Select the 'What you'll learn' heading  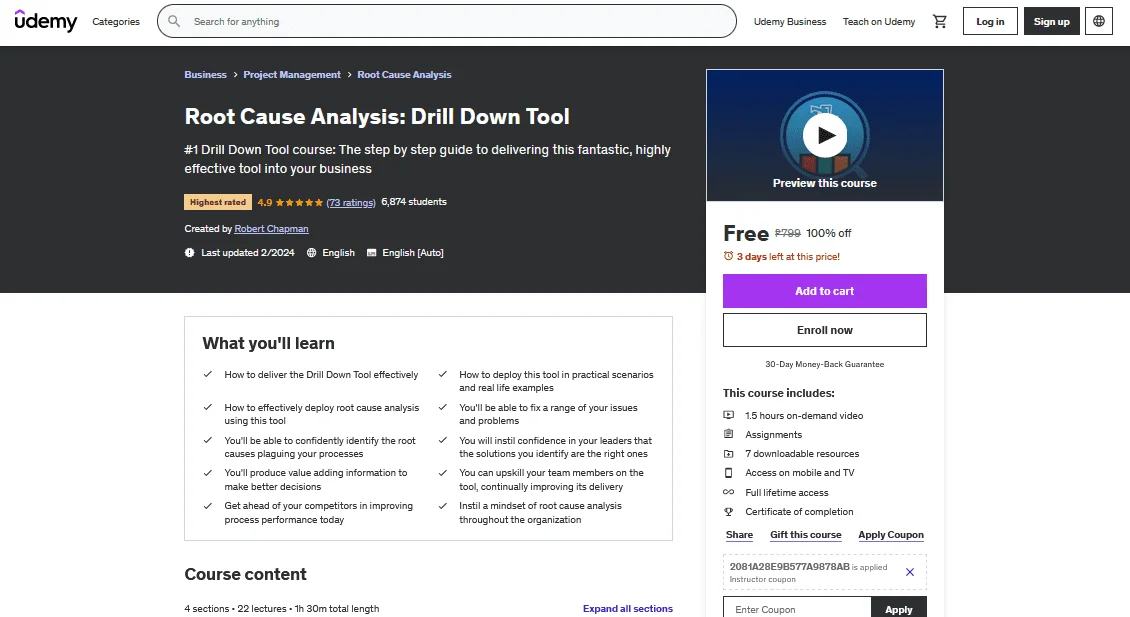(268, 343)
